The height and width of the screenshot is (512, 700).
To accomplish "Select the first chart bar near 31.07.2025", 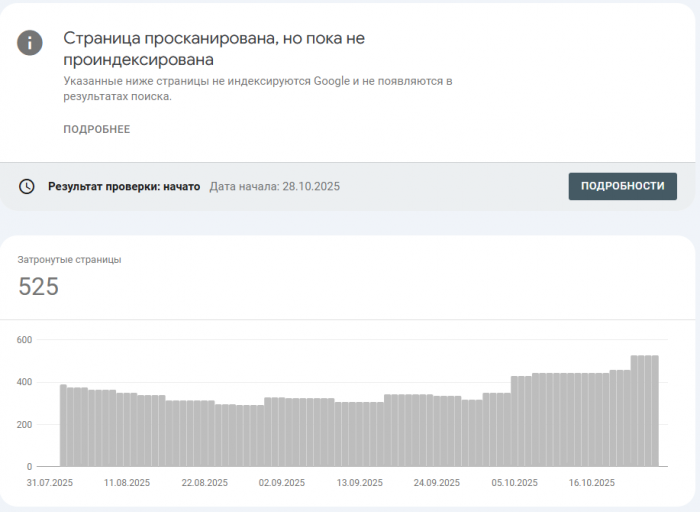I will point(63,425).
